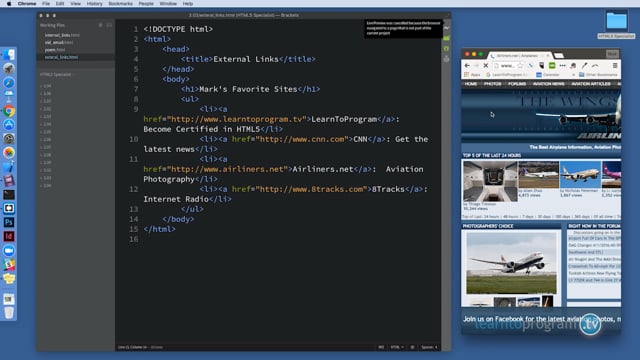The height and width of the screenshot is (360, 640).
Task: Open the Bookmarks menu
Action: click(x=120, y=4)
